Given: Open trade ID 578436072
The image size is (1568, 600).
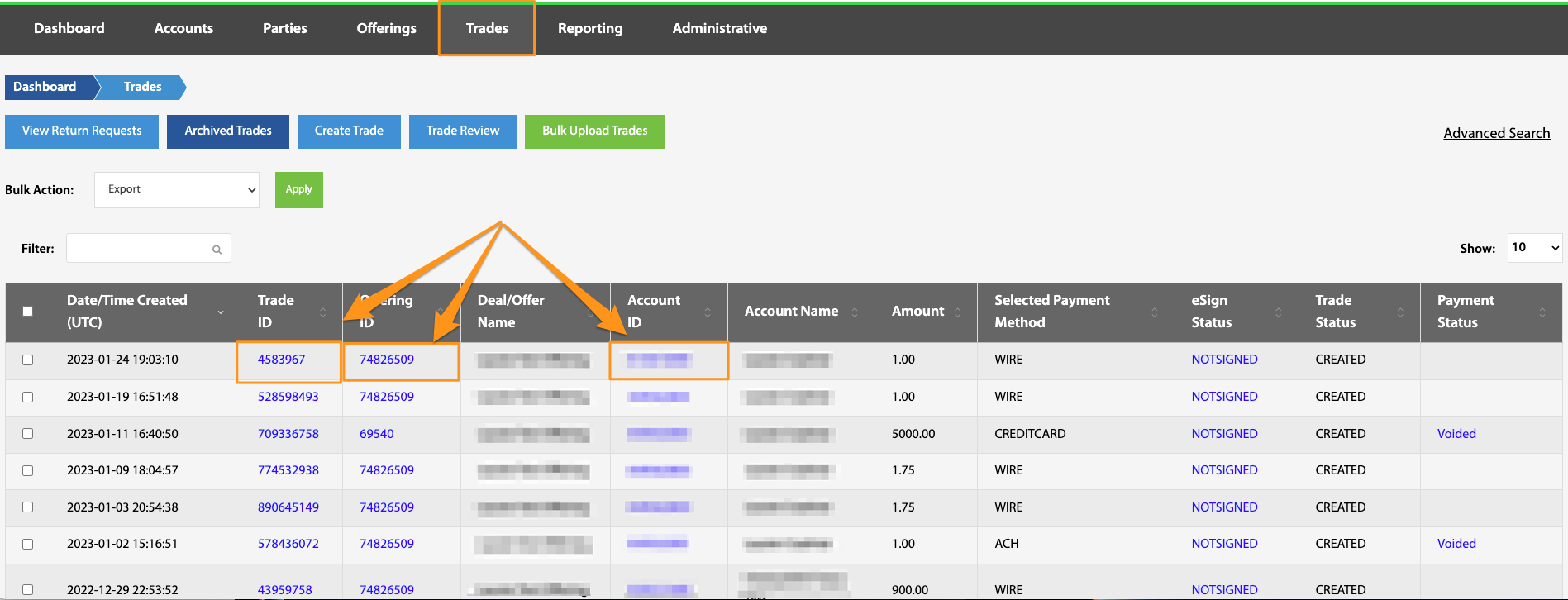Looking at the screenshot, I should 288,544.
